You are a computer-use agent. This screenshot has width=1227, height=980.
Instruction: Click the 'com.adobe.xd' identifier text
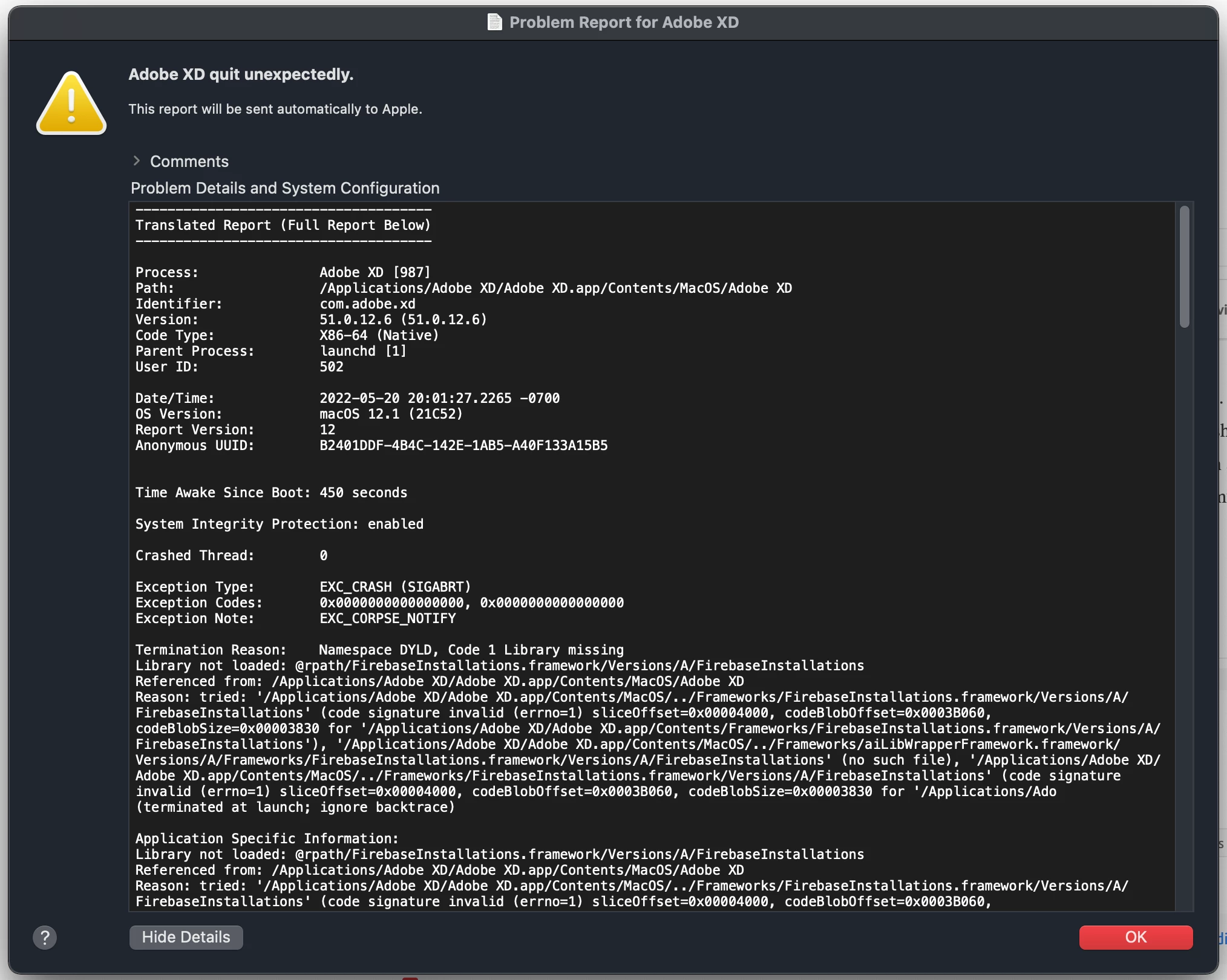(367, 304)
